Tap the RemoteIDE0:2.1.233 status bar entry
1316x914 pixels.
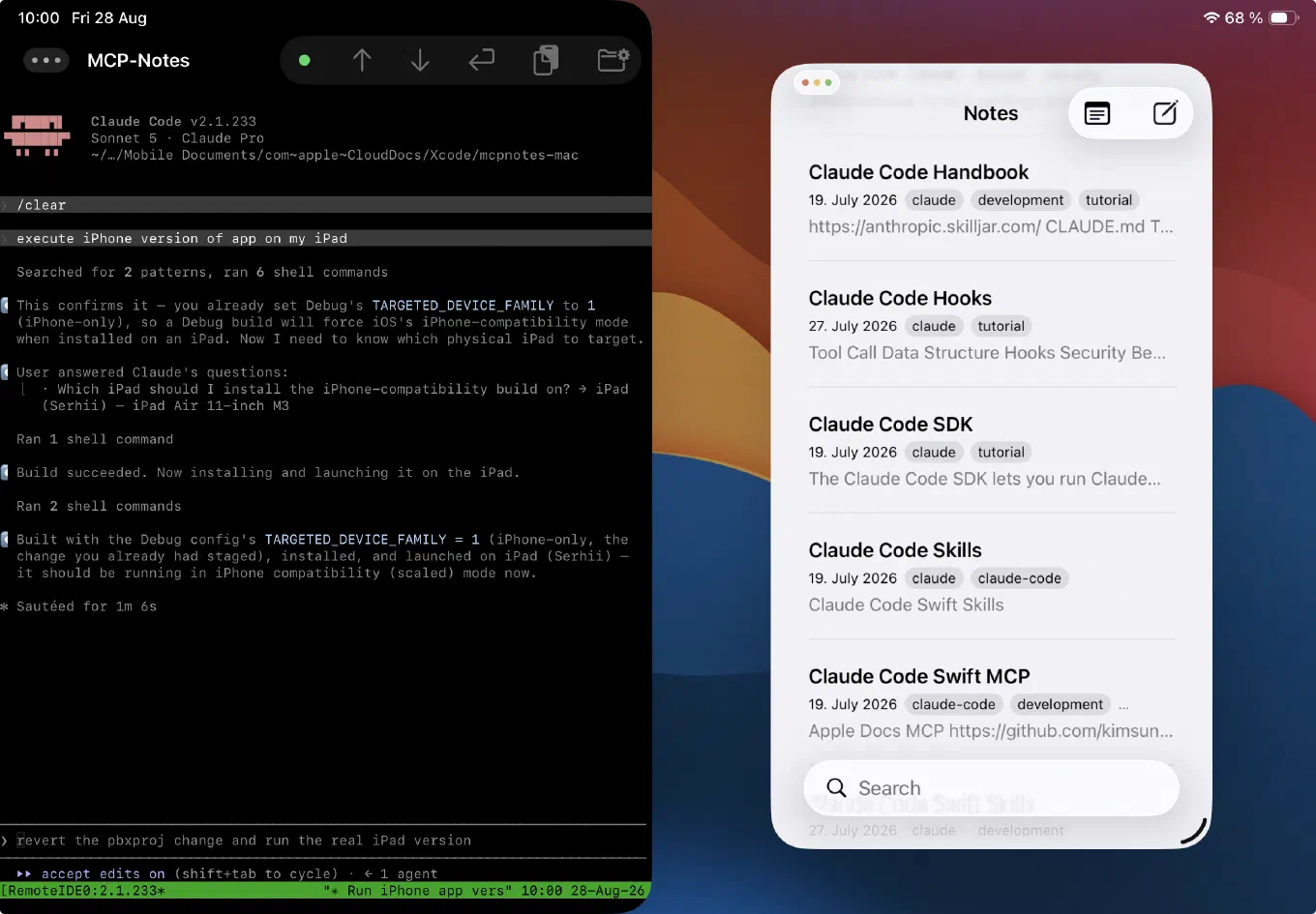click(x=82, y=891)
